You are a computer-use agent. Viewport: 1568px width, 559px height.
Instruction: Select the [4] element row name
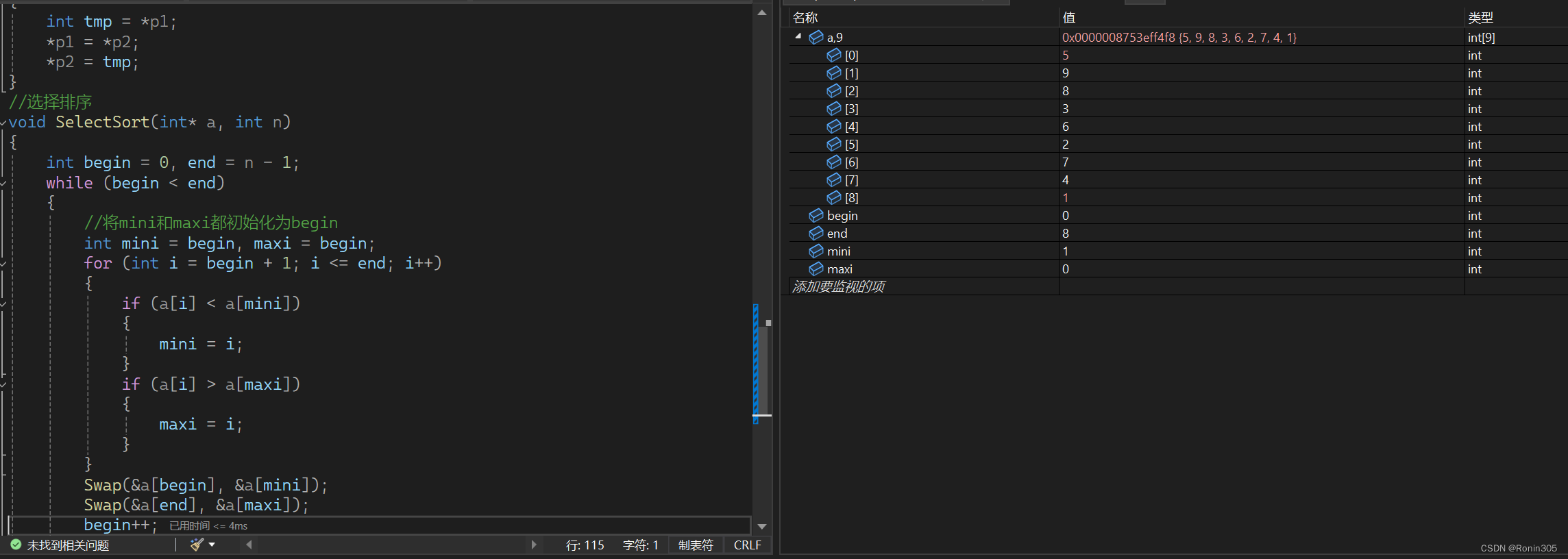(851, 126)
